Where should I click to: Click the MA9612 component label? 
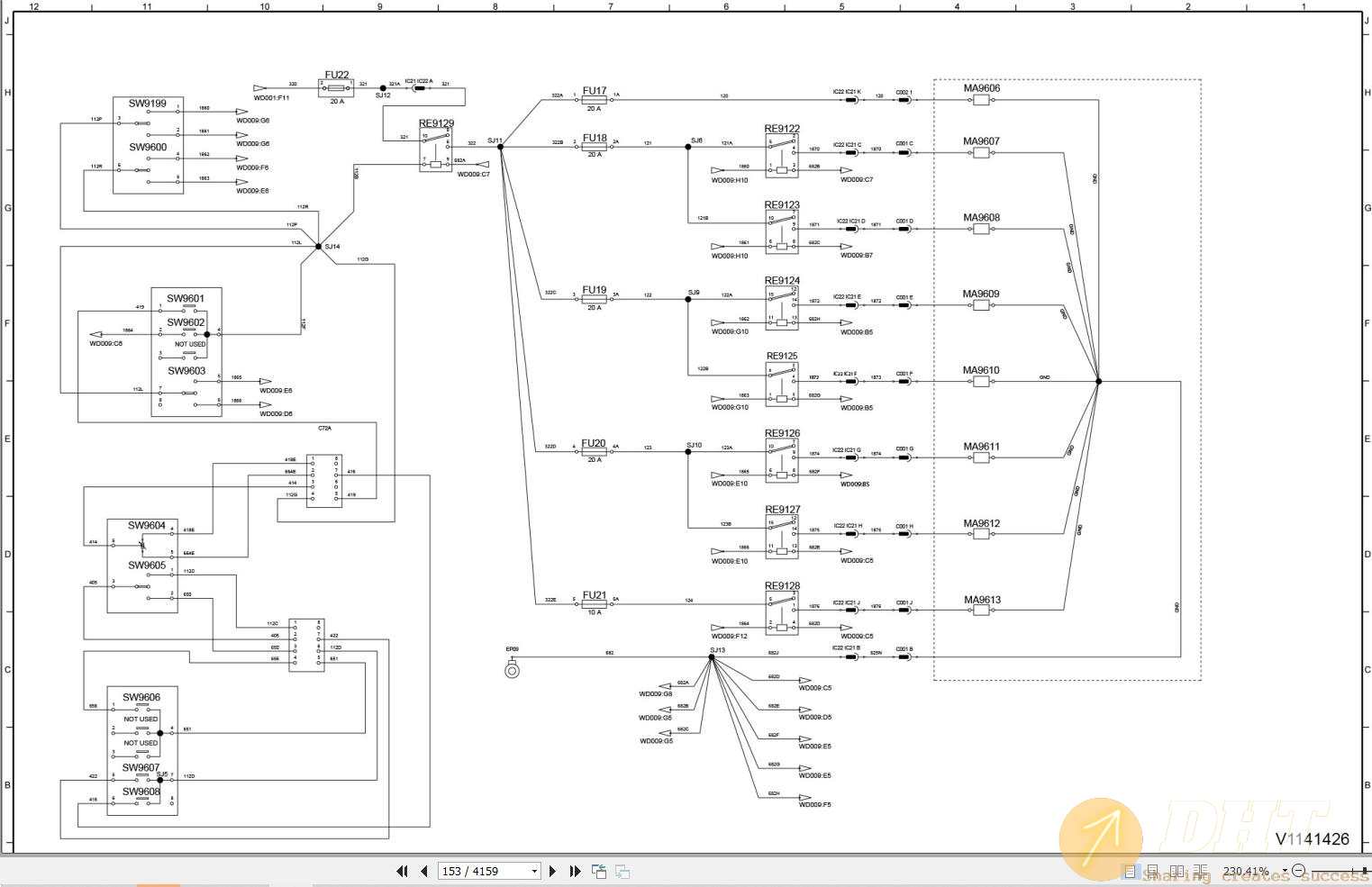[x=981, y=523]
